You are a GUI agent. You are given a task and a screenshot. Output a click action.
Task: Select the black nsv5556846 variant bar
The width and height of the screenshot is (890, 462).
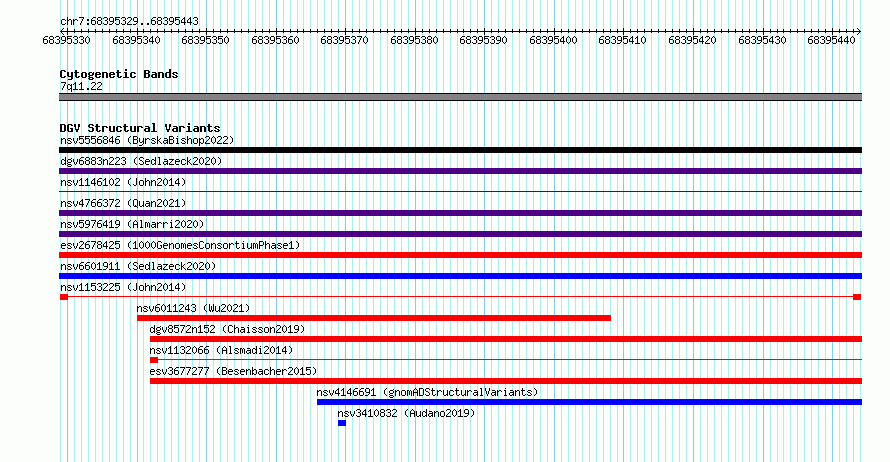coord(460,150)
